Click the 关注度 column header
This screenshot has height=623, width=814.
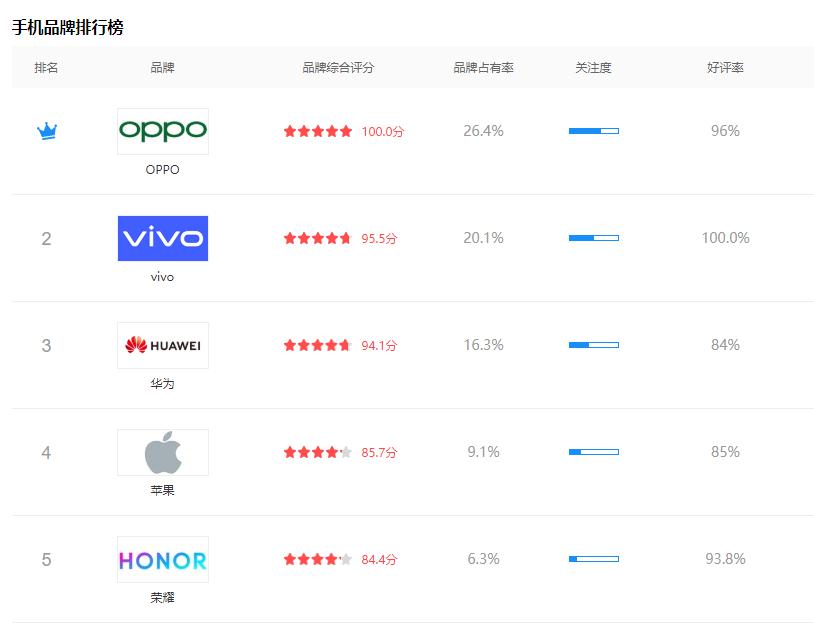593,68
